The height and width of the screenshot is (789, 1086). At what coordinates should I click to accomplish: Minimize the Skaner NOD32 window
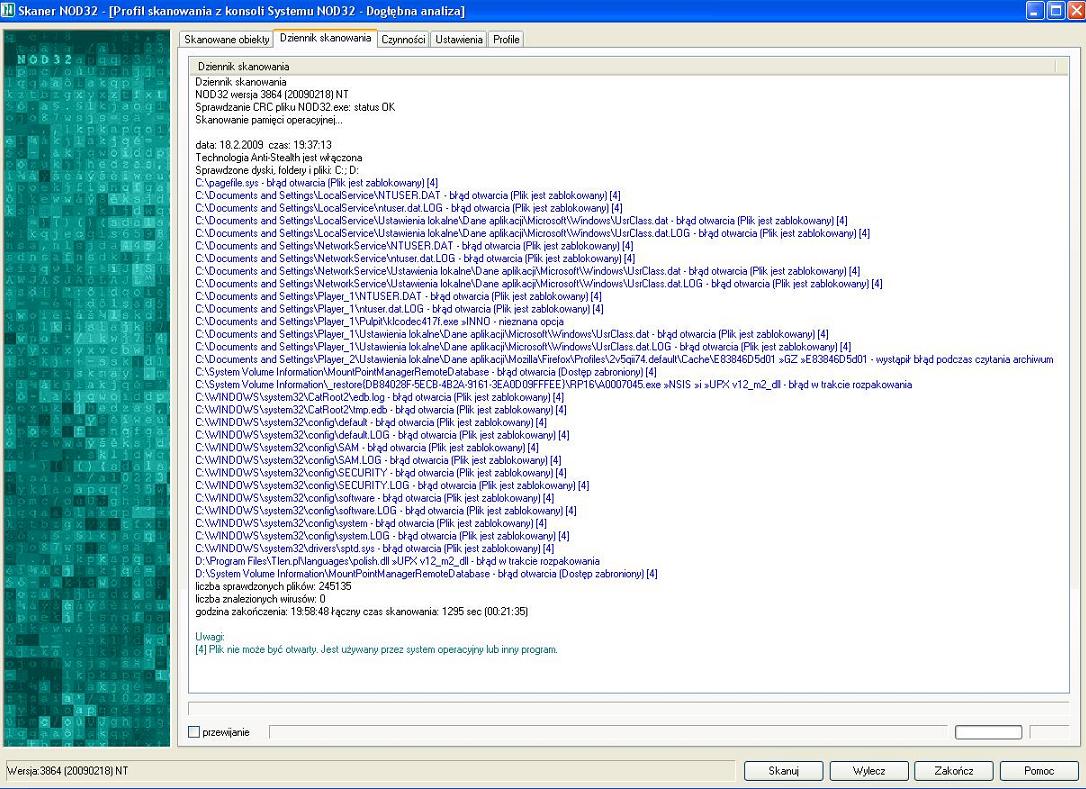[x=1035, y=10]
